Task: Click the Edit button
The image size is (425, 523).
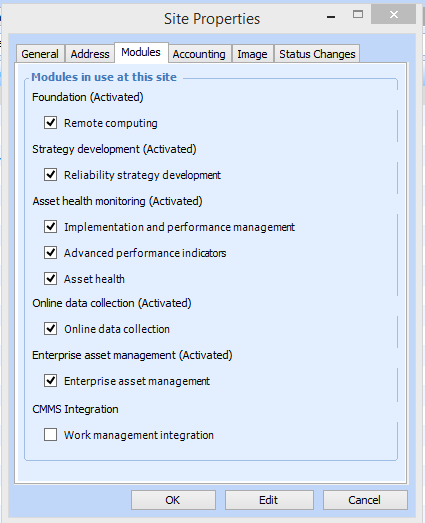Action: pyautogui.click(x=269, y=500)
